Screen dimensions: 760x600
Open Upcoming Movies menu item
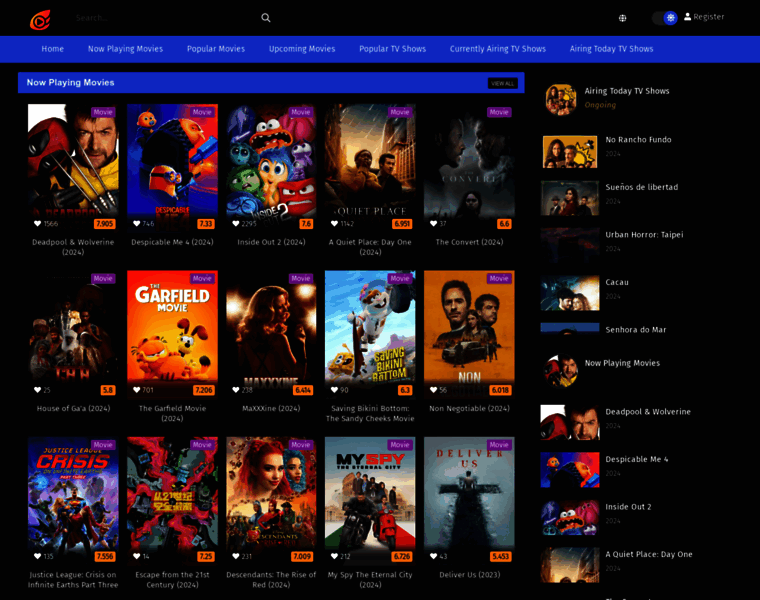[x=302, y=49]
